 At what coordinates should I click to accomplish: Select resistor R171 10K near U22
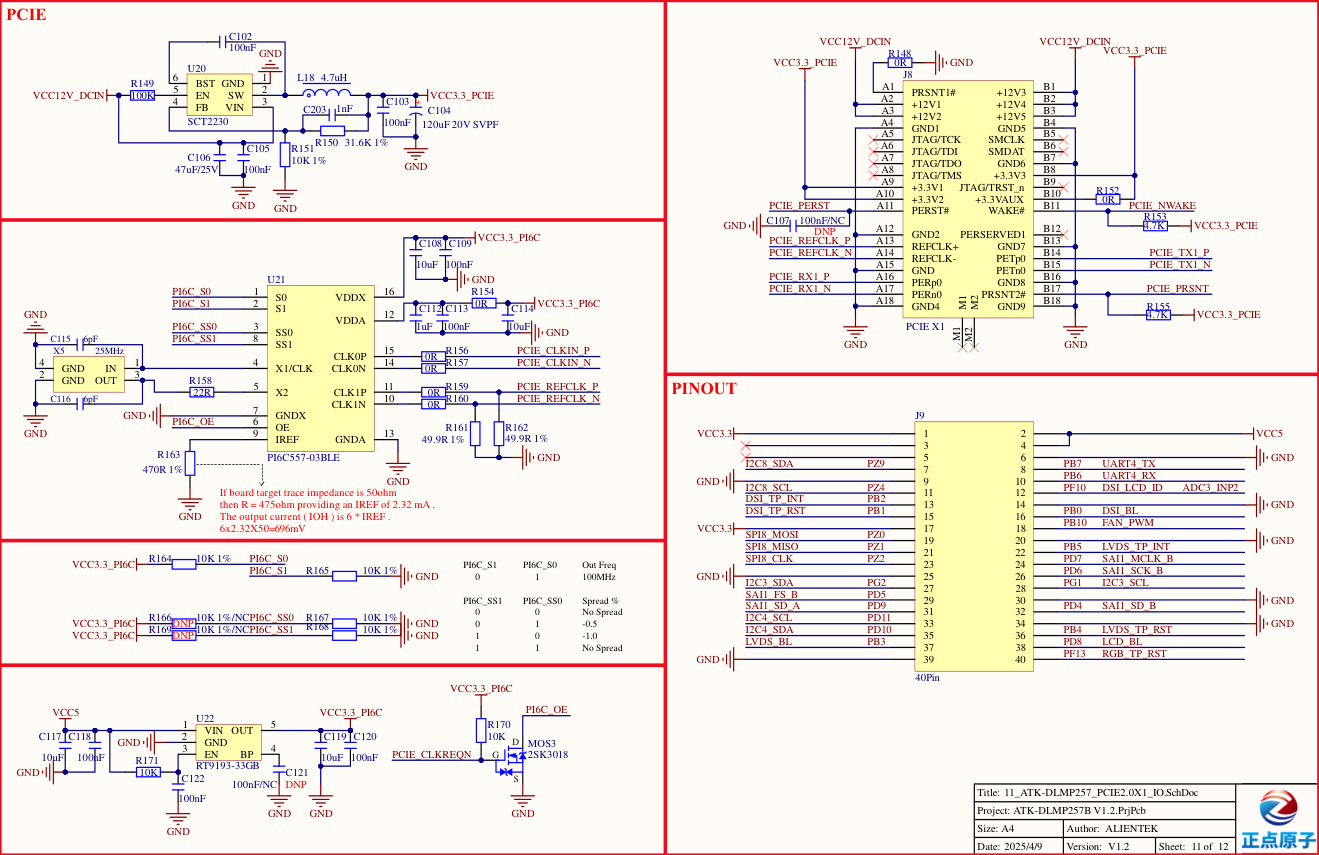click(x=148, y=772)
